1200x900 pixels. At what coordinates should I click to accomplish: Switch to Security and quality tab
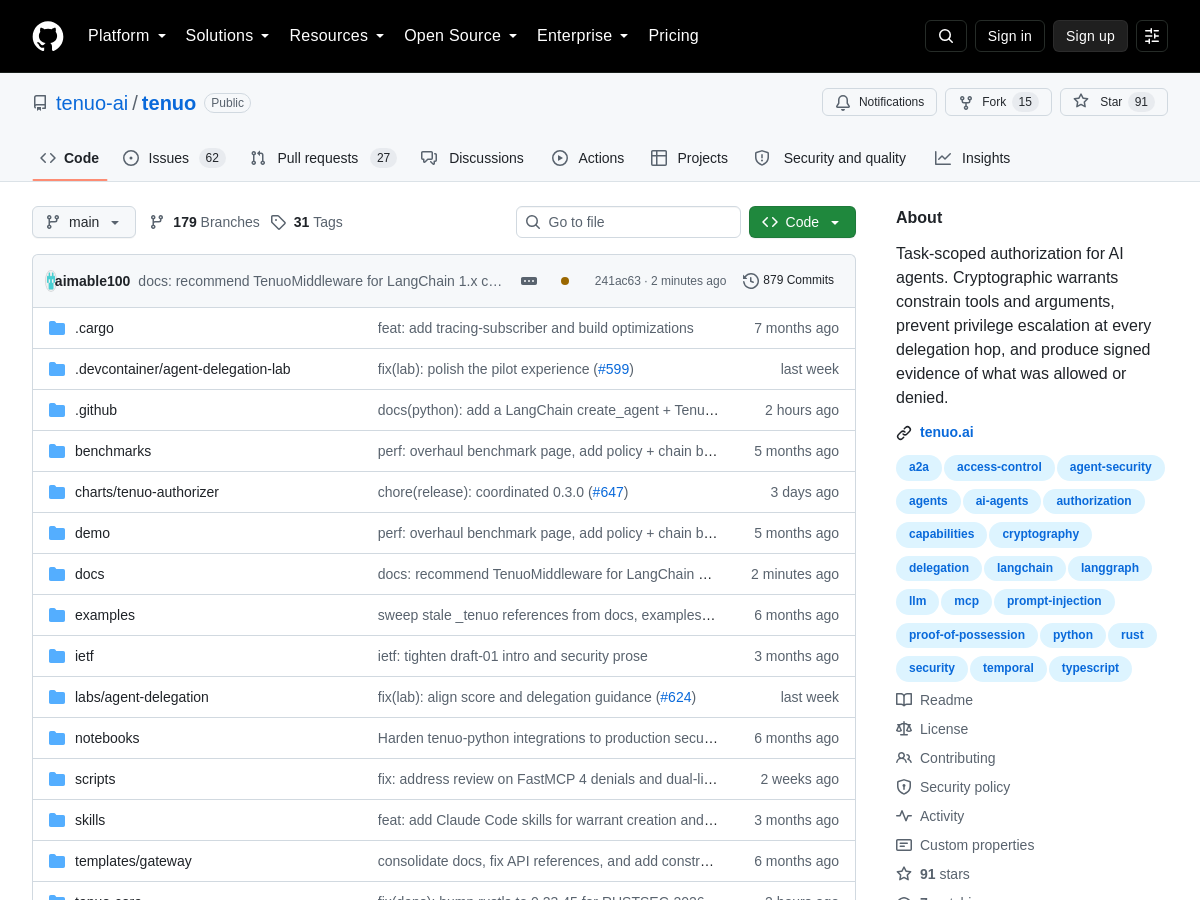[830, 158]
